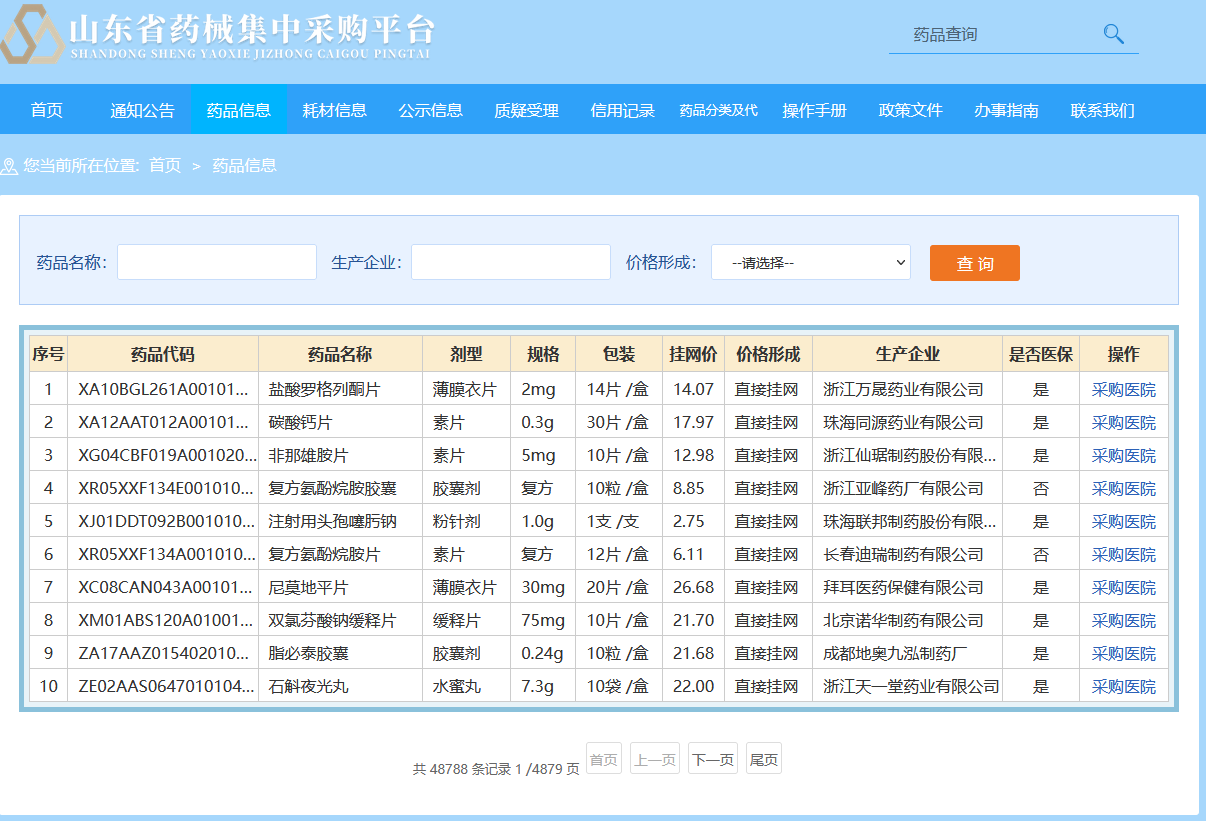View 采购医院 for 石斛夜光丸
Viewport: 1206px width, 821px height.
pos(1123,687)
